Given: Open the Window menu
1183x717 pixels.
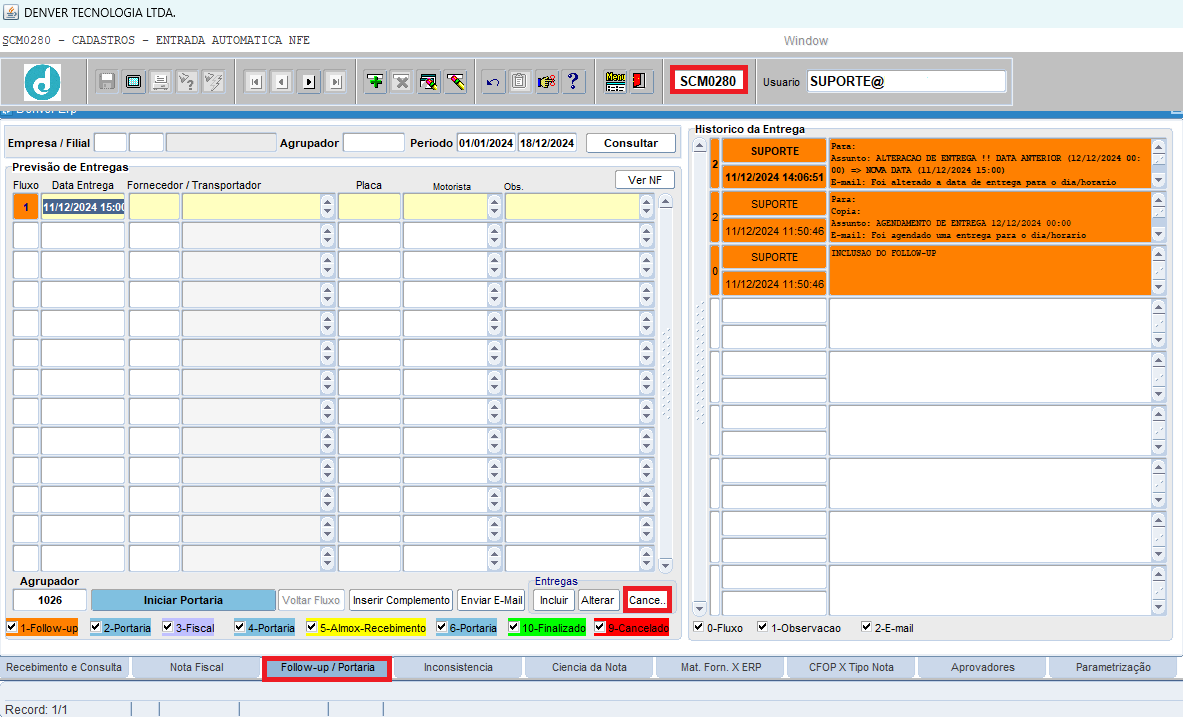Looking at the screenshot, I should (x=805, y=41).
